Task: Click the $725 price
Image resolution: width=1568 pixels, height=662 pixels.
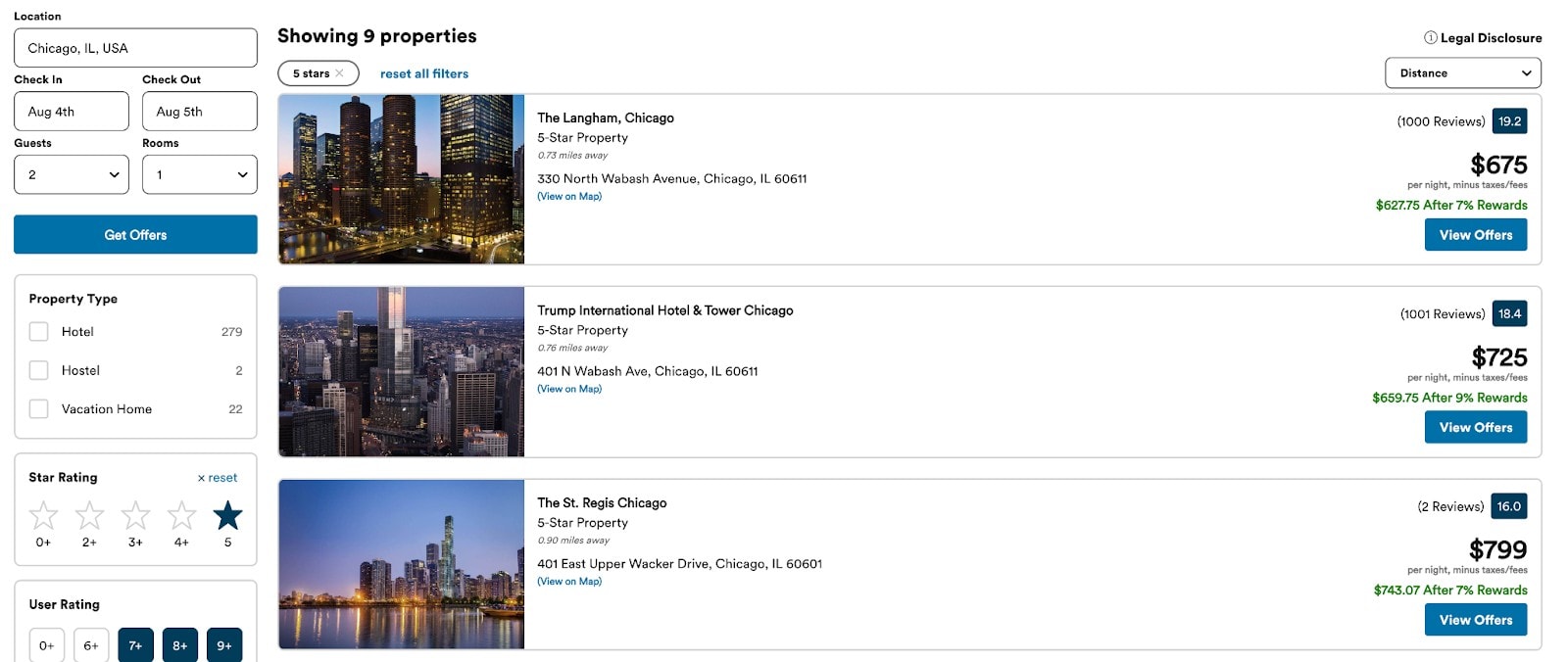Action: (1498, 357)
